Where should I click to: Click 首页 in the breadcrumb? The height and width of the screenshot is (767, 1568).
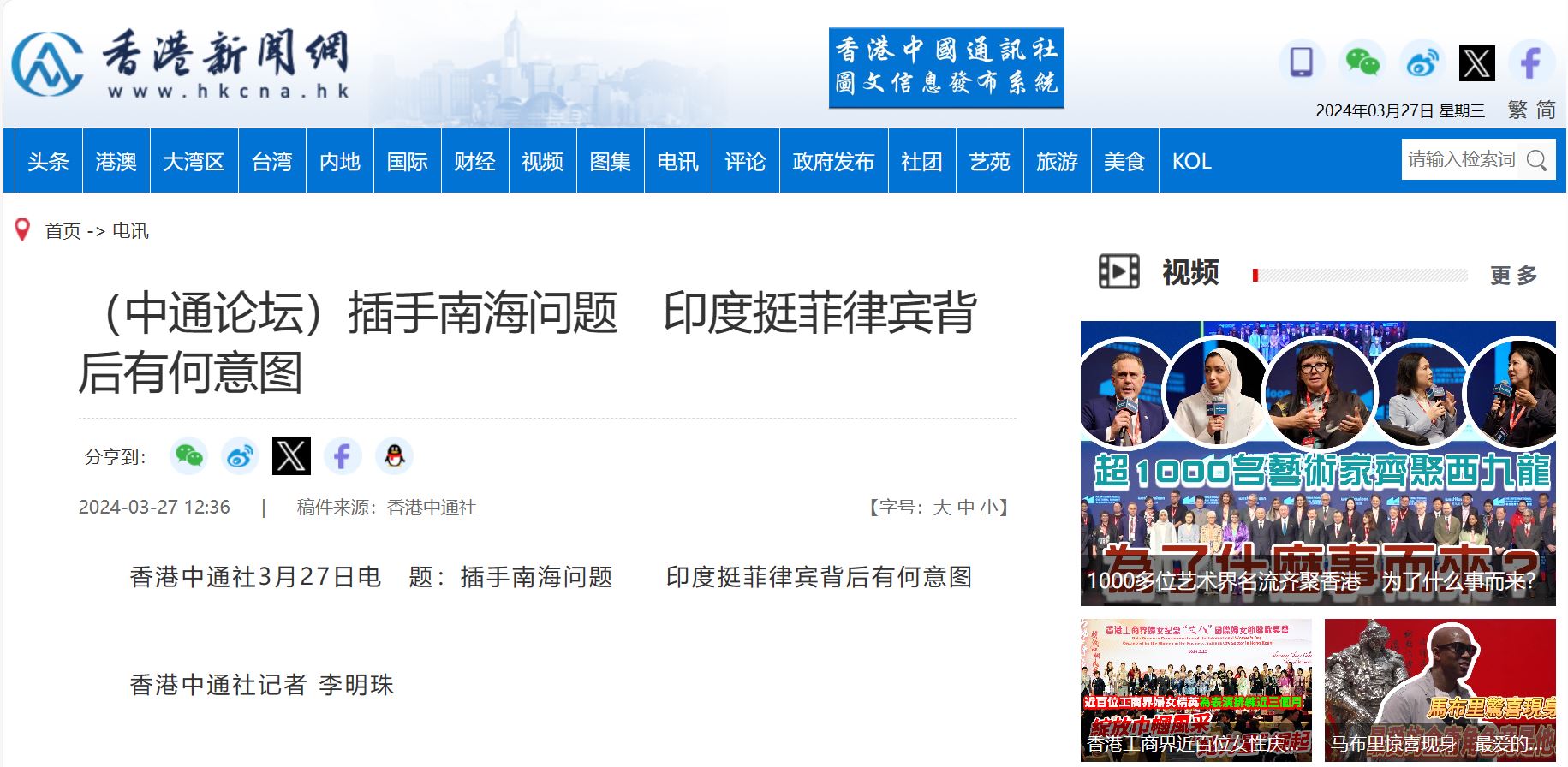click(x=63, y=231)
